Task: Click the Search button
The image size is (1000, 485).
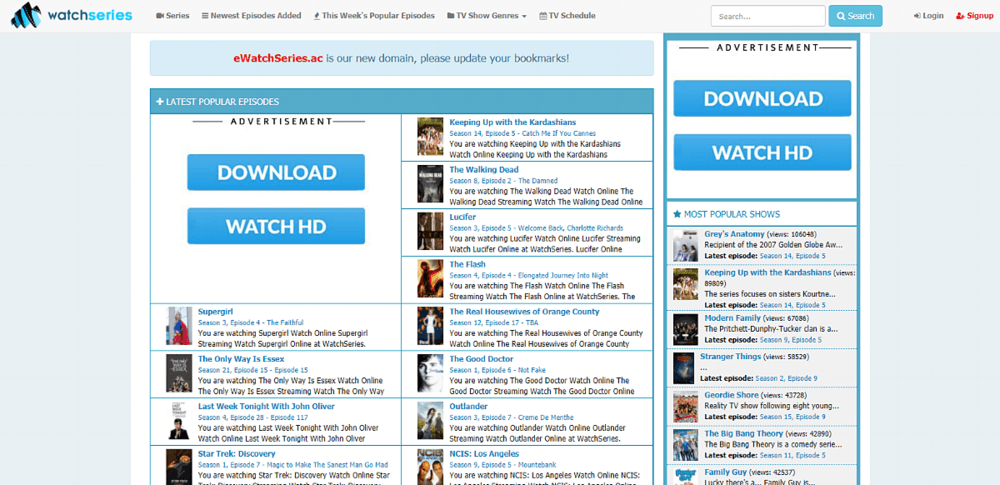Action: click(855, 16)
